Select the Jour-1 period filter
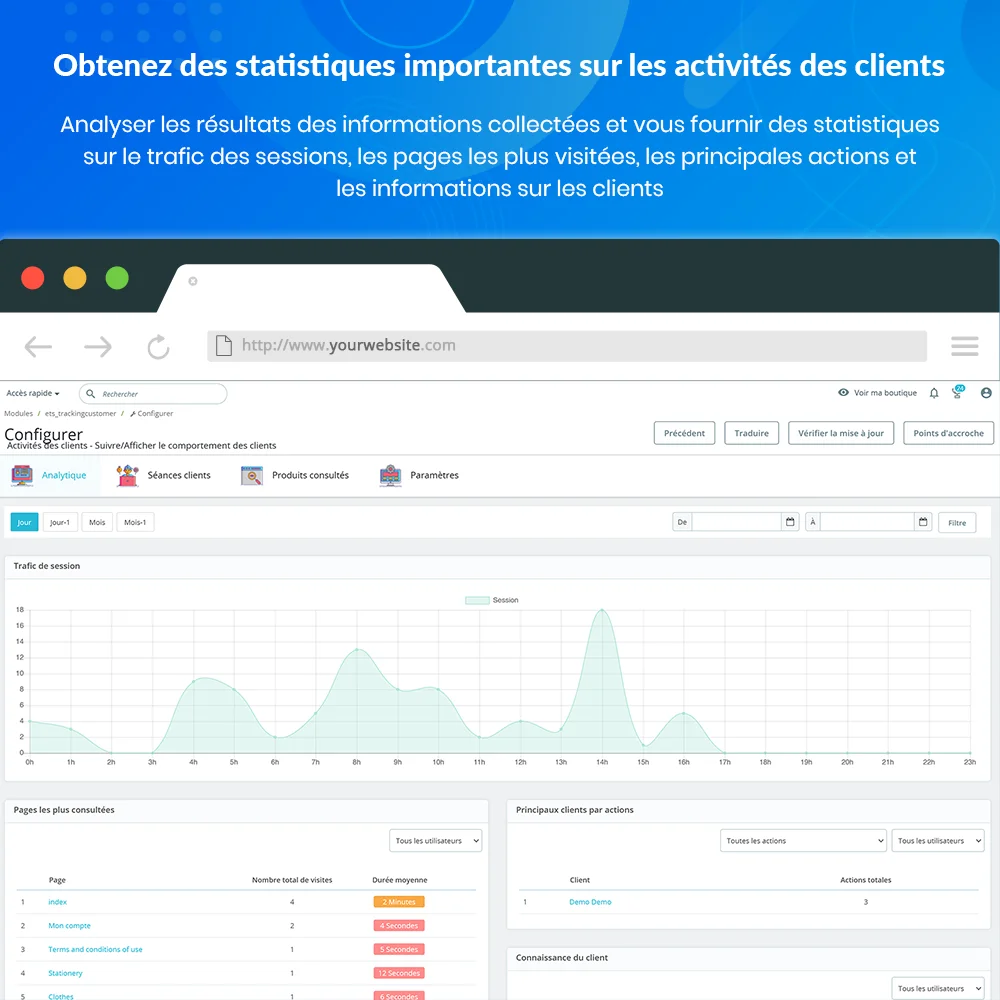Screen dimensions: 1000x1000 point(60,522)
